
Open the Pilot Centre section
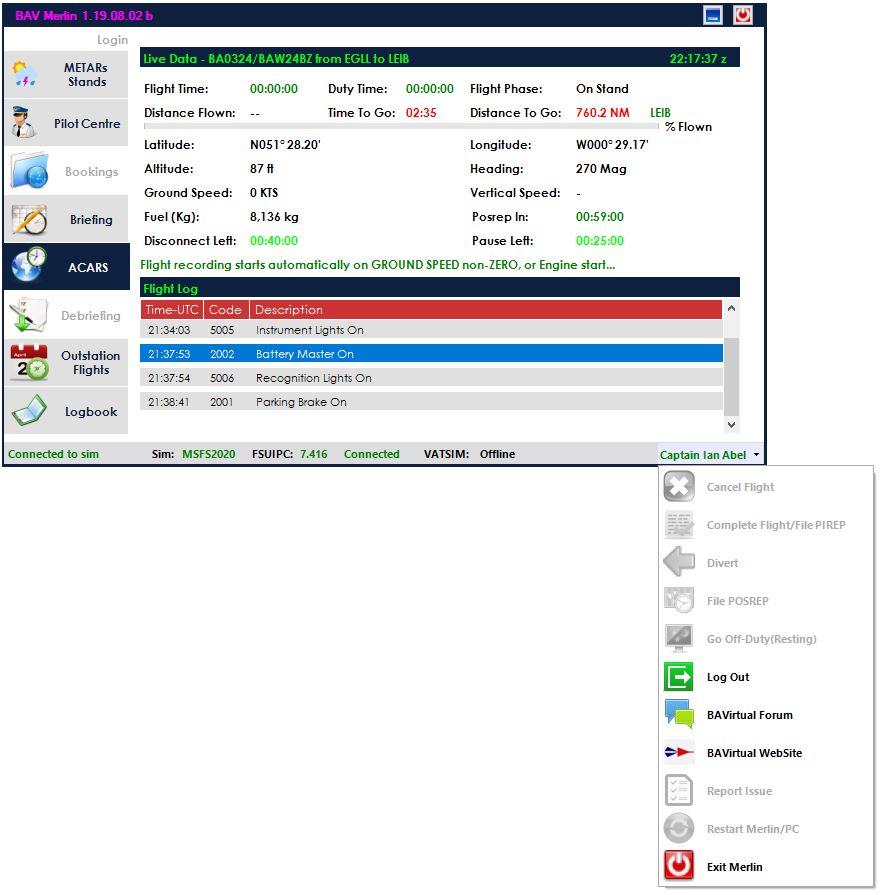tap(66, 123)
